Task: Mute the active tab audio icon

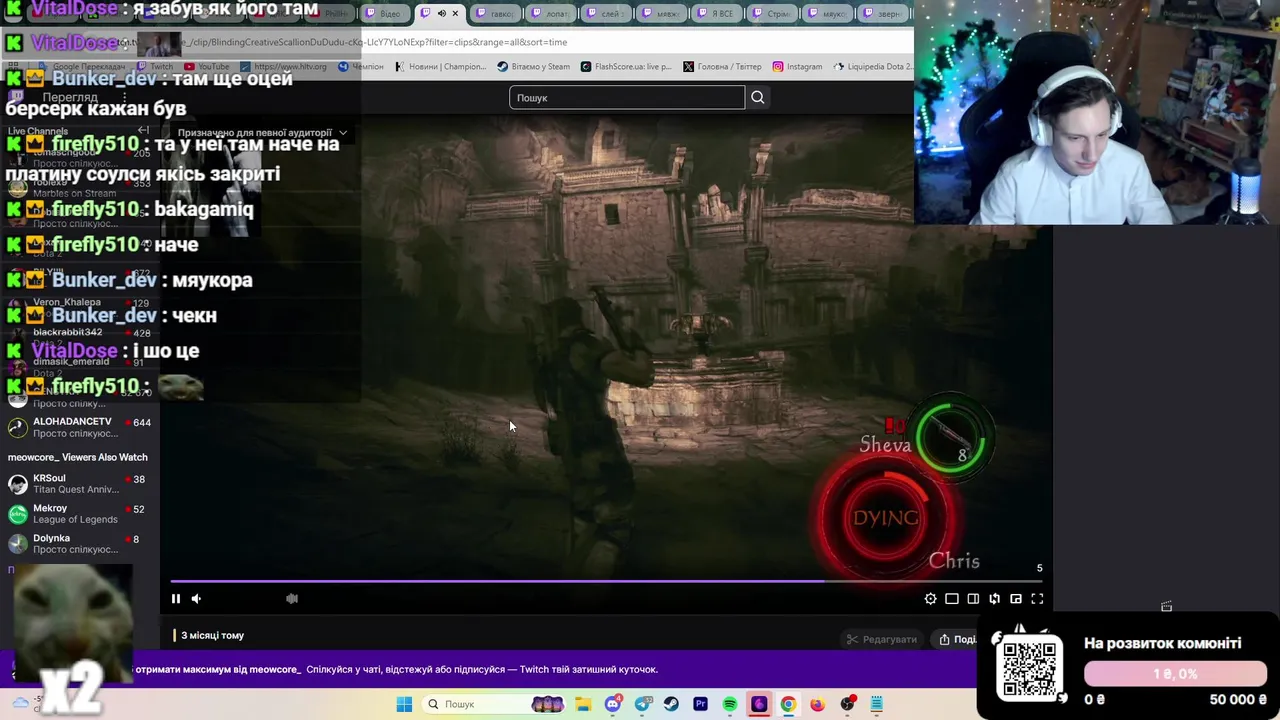Action: 441,14
